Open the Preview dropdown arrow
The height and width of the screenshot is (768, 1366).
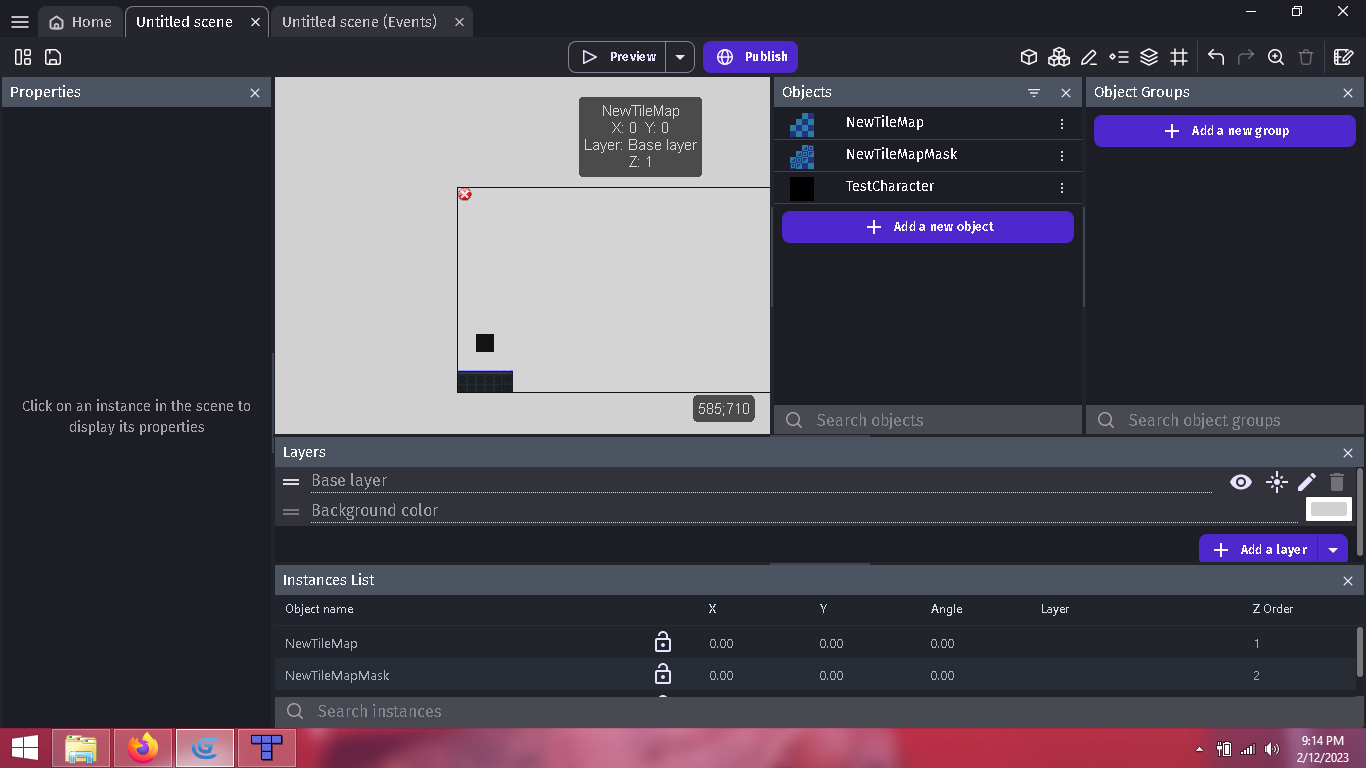pyautogui.click(x=680, y=57)
